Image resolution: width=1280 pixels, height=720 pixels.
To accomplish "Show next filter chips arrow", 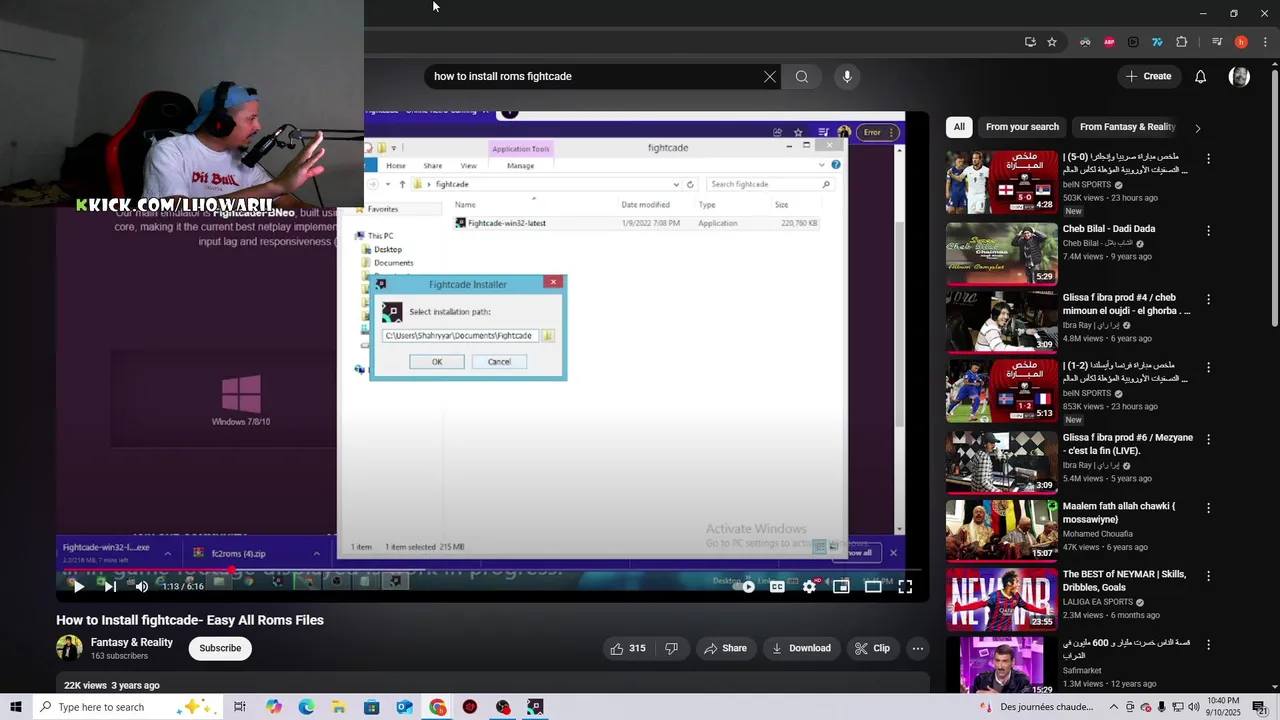I will pyautogui.click(x=1197, y=127).
